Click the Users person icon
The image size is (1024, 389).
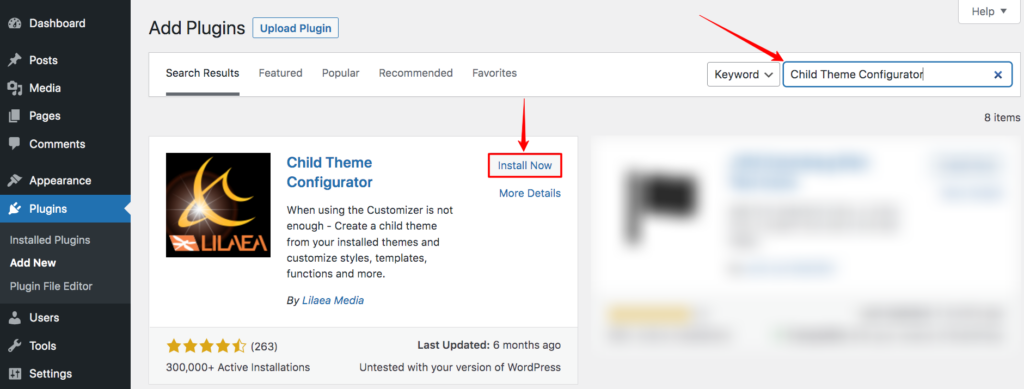[14, 318]
